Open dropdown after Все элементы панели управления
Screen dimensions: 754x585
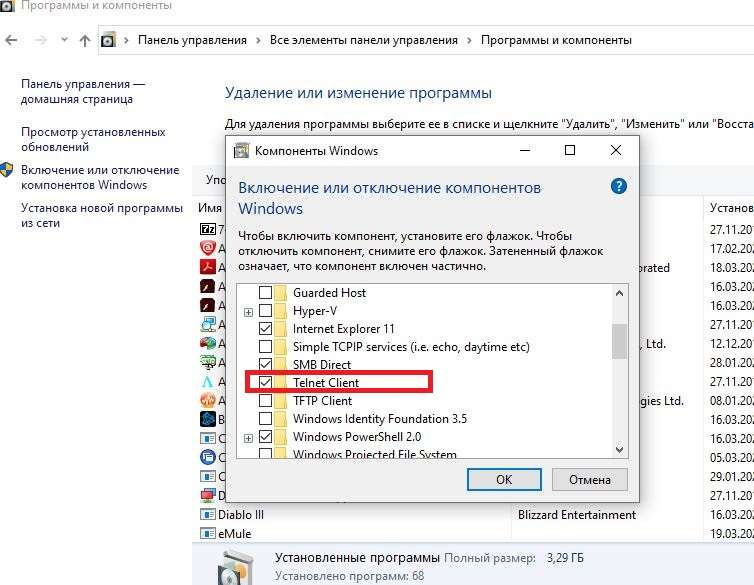469,40
